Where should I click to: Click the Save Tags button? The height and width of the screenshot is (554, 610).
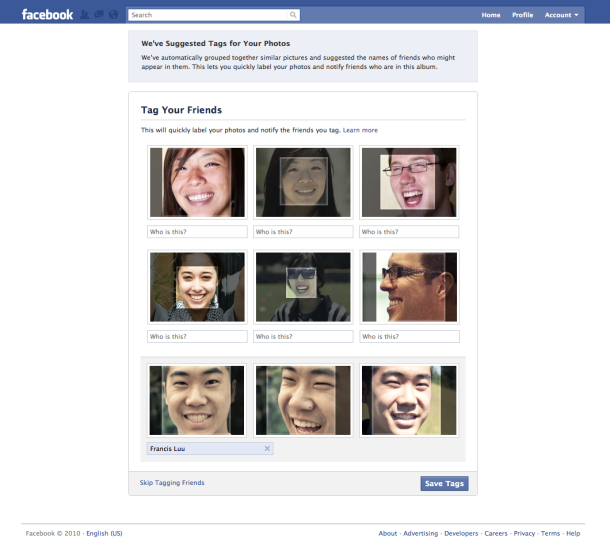point(444,484)
